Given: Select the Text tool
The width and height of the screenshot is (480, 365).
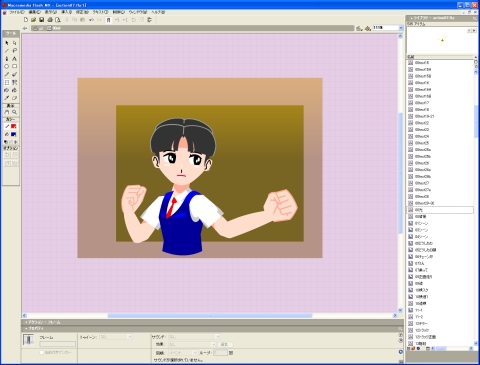Looking at the screenshot, I should click(15, 59).
